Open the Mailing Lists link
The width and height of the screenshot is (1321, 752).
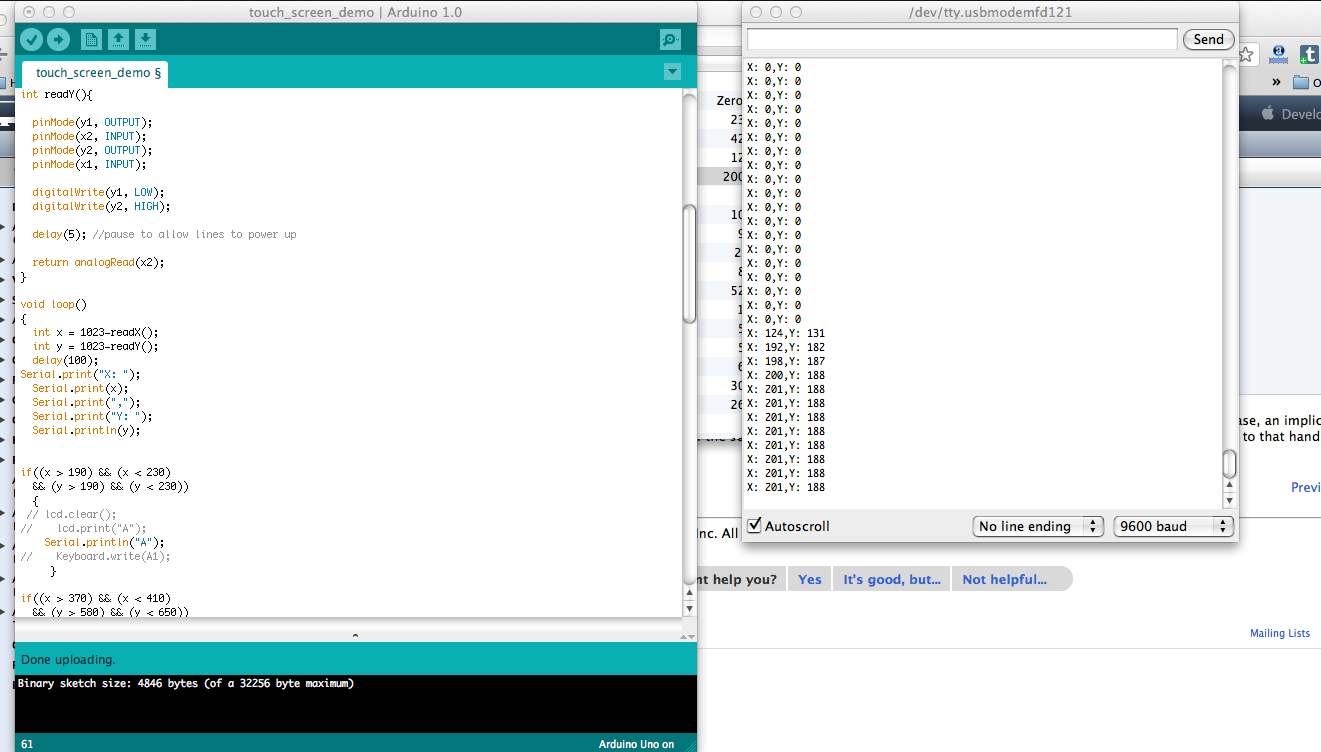click(1280, 633)
